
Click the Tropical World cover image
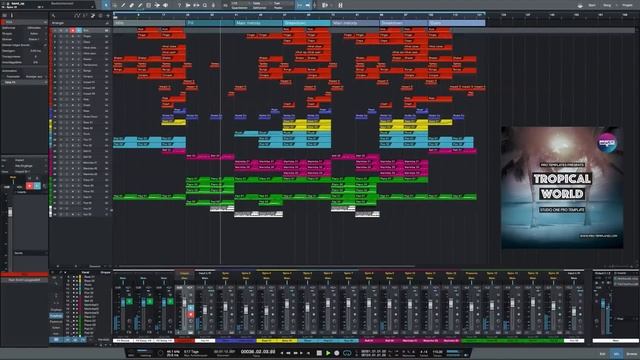pyautogui.click(x=562, y=187)
